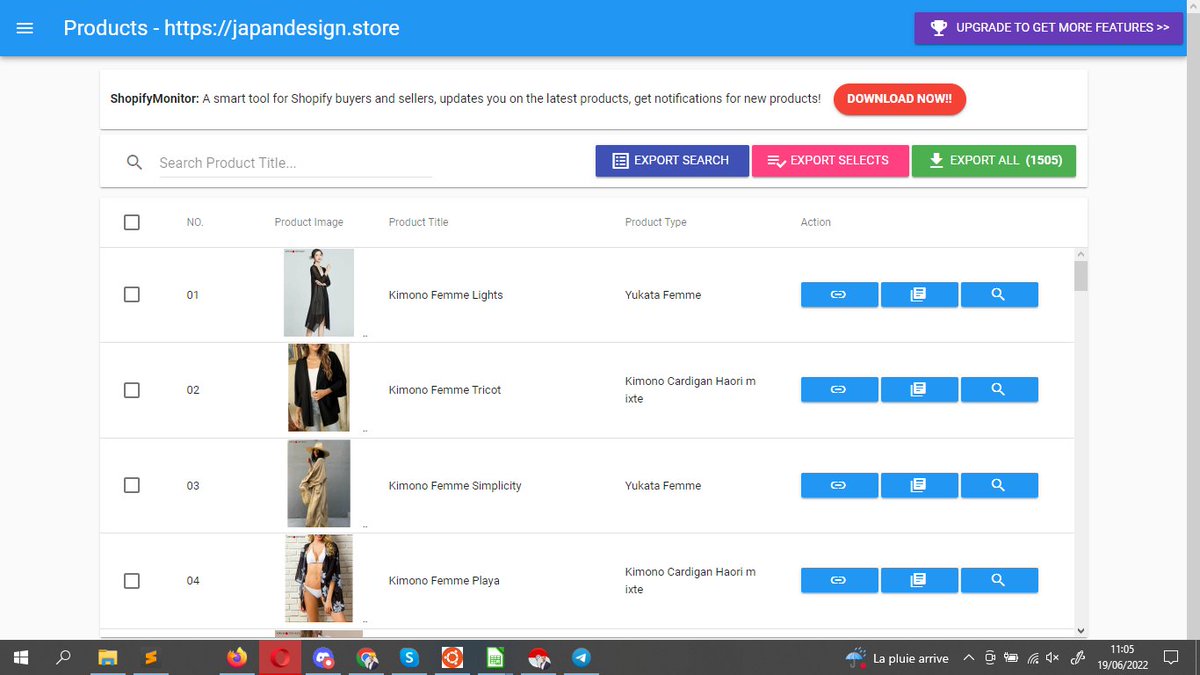Click the Kimono Femme Lights title text

[446, 295]
